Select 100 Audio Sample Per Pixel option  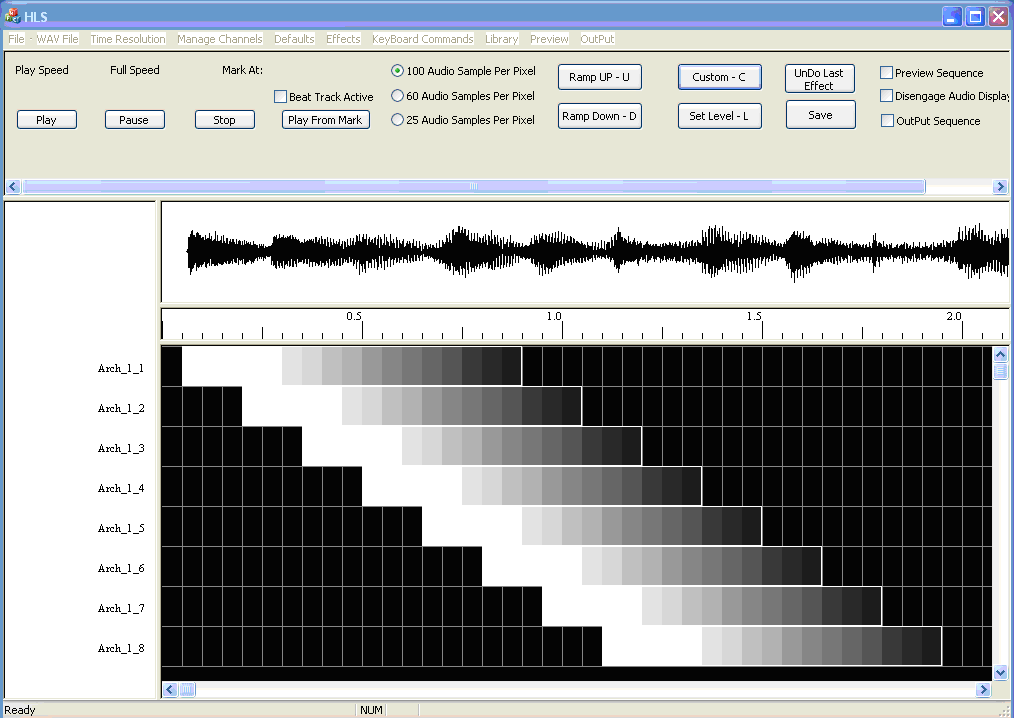click(x=398, y=71)
